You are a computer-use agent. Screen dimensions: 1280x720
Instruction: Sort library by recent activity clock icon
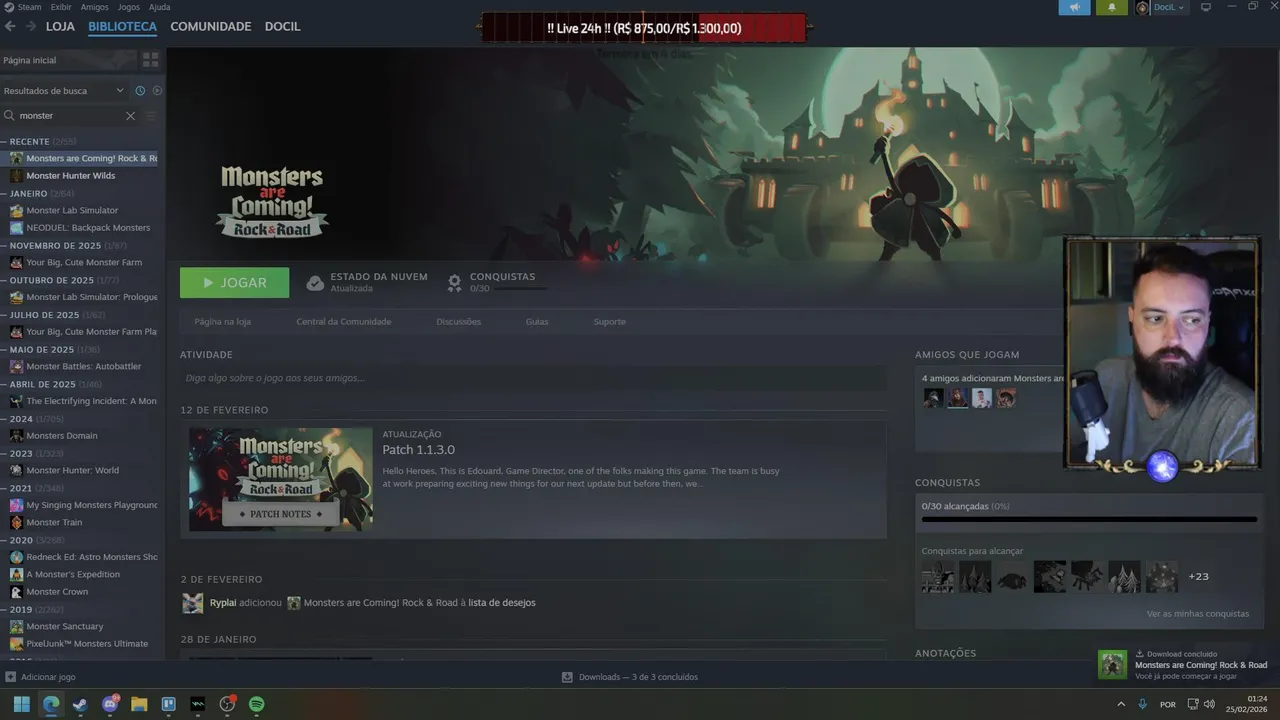(140, 90)
